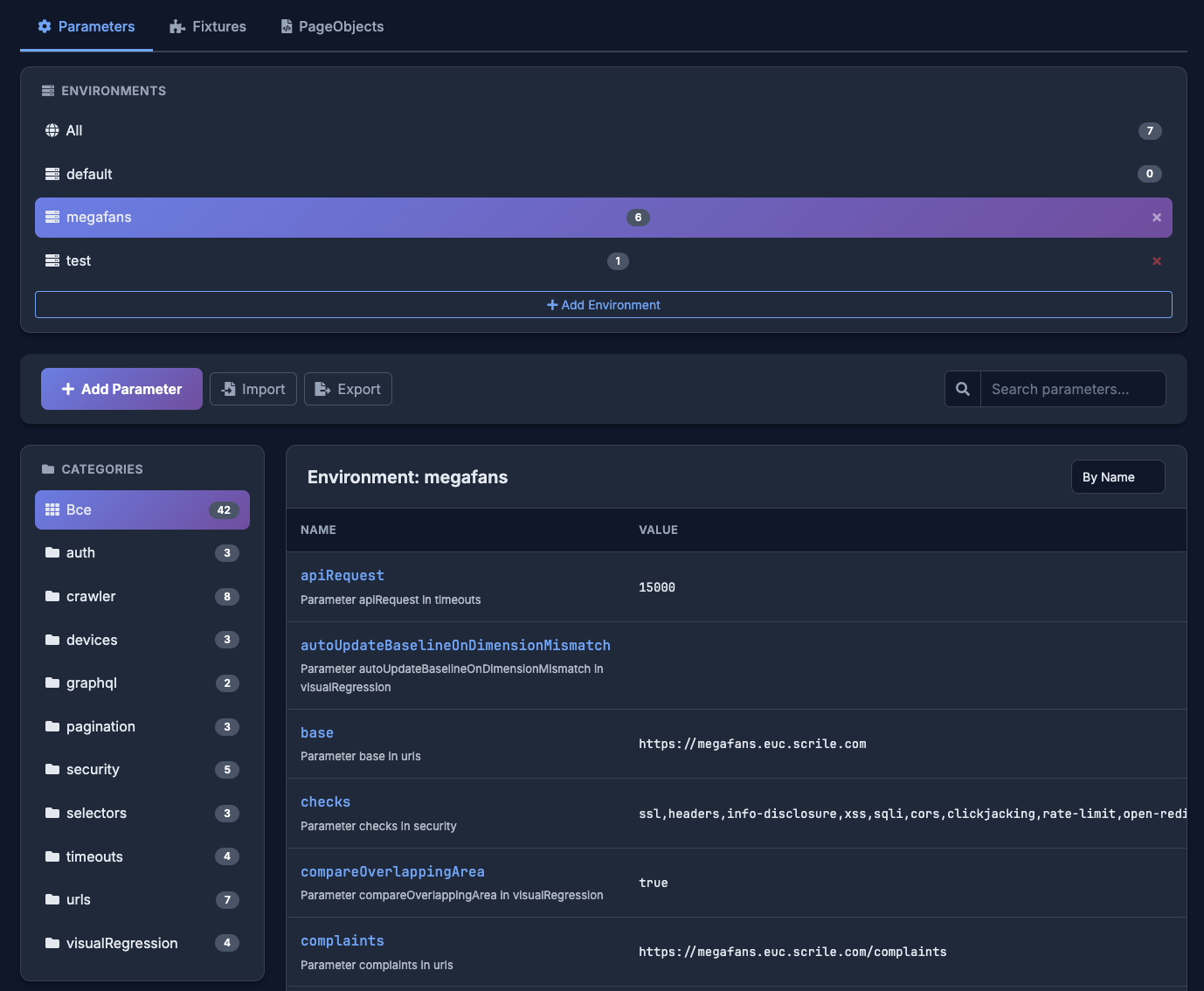Screen dimensions: 1204x991
Task: Switch to the Fixtures tab
Action: coord(208,26)
